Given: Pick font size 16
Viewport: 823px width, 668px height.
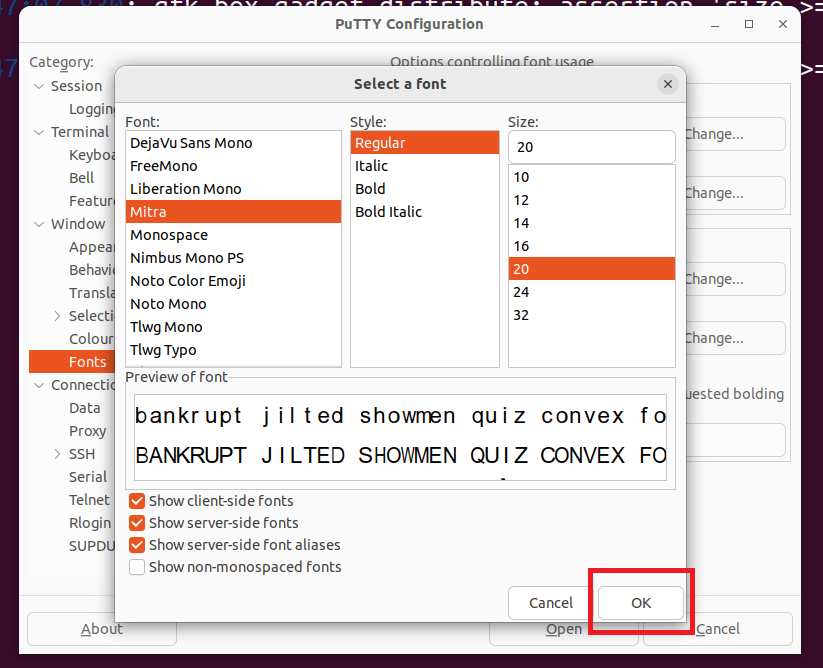Looking at the screenshot, I should pos(592,247).
